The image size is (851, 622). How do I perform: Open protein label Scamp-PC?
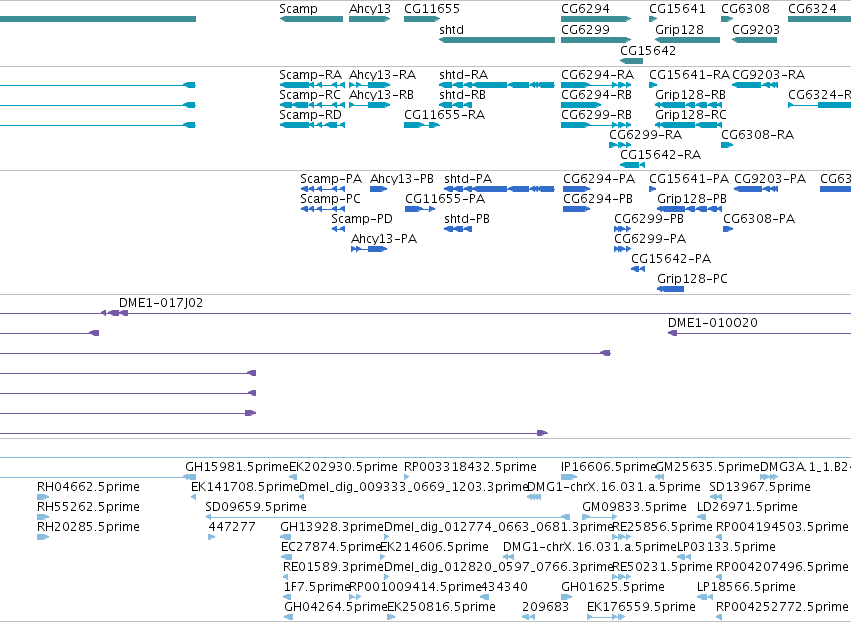click(330, 199)
